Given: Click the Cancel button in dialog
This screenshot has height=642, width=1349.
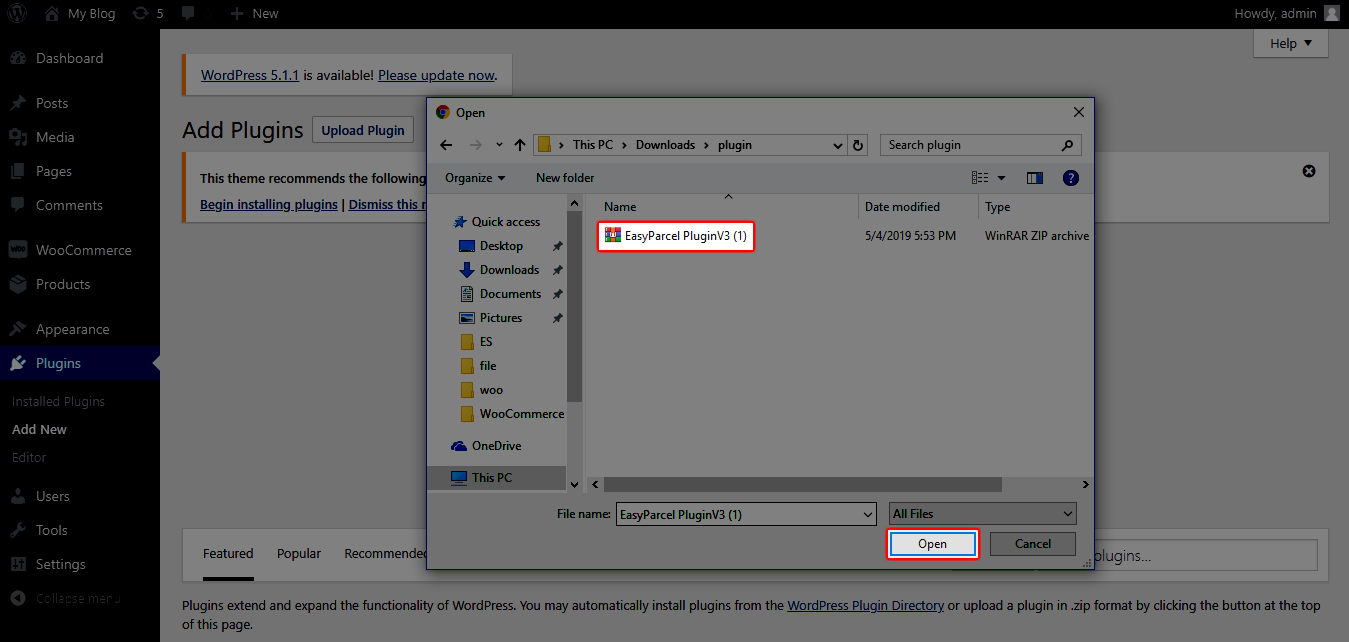Looking at the screenshot, I should click(x=1033, y=544).
